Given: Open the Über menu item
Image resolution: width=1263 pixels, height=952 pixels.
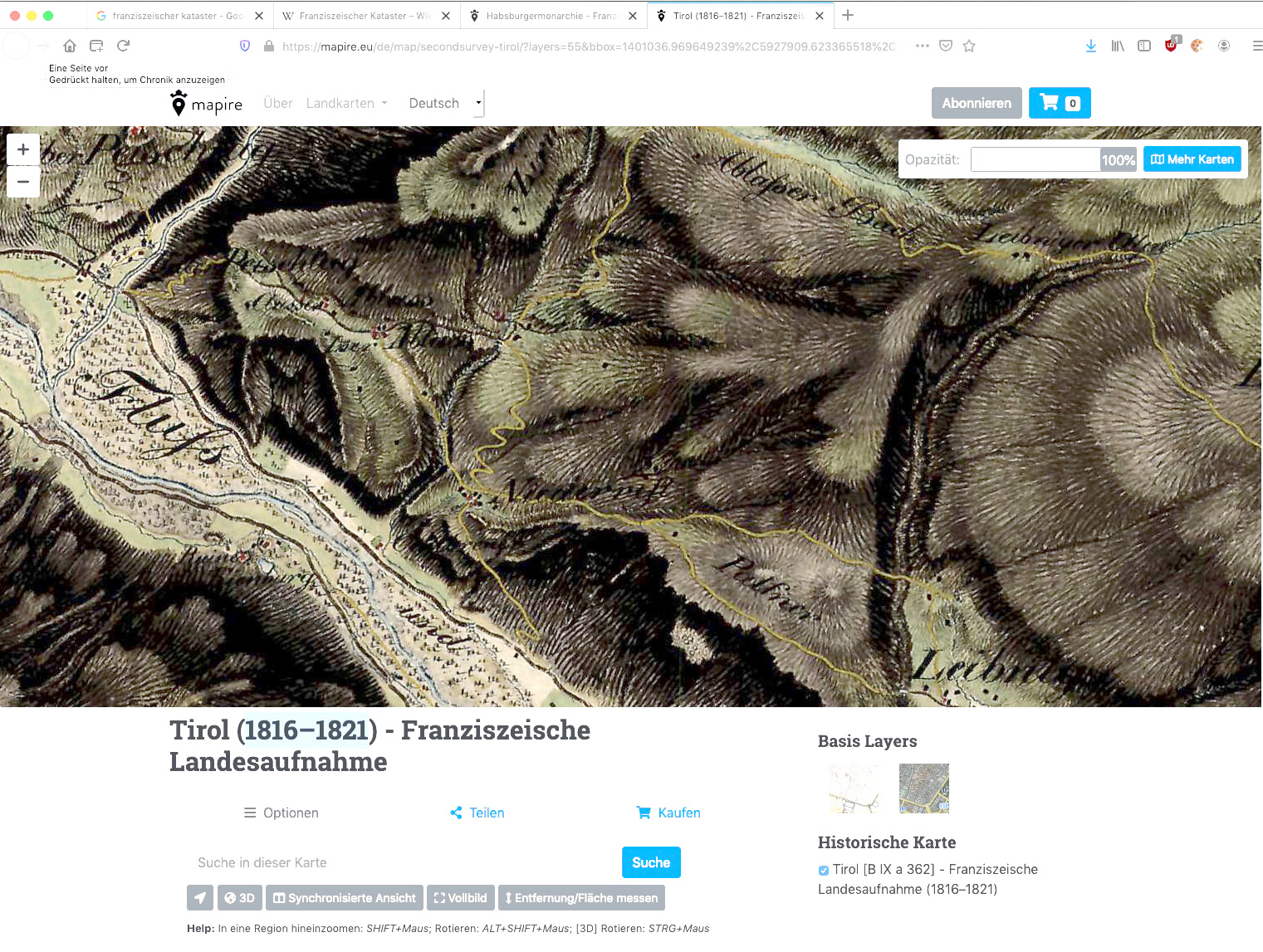Looking at the screenshot, I should pyautogui.click(x=277, y=103).
